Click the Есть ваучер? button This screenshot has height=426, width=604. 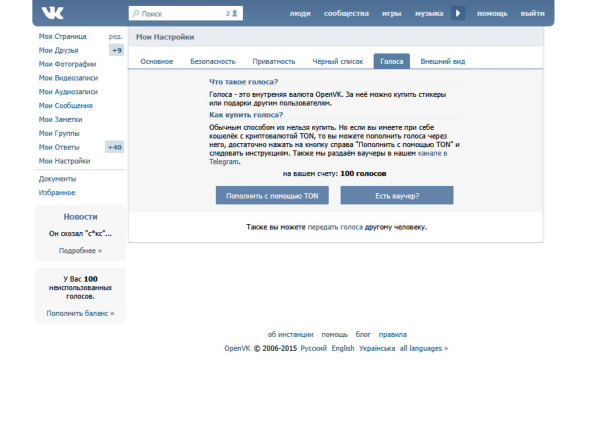click(x=397, y=196)
